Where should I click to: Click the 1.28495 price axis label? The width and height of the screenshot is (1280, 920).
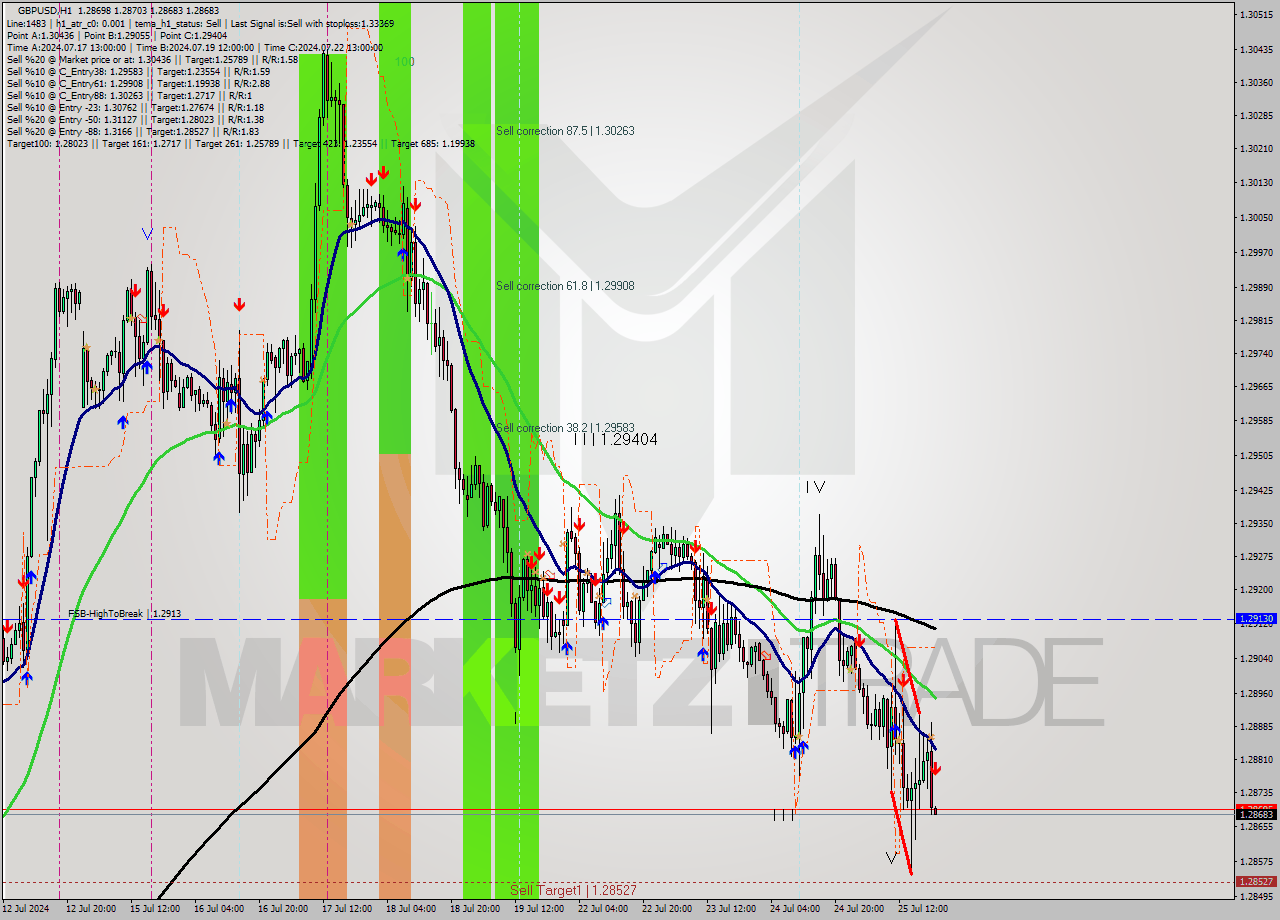pos(1255,896)
